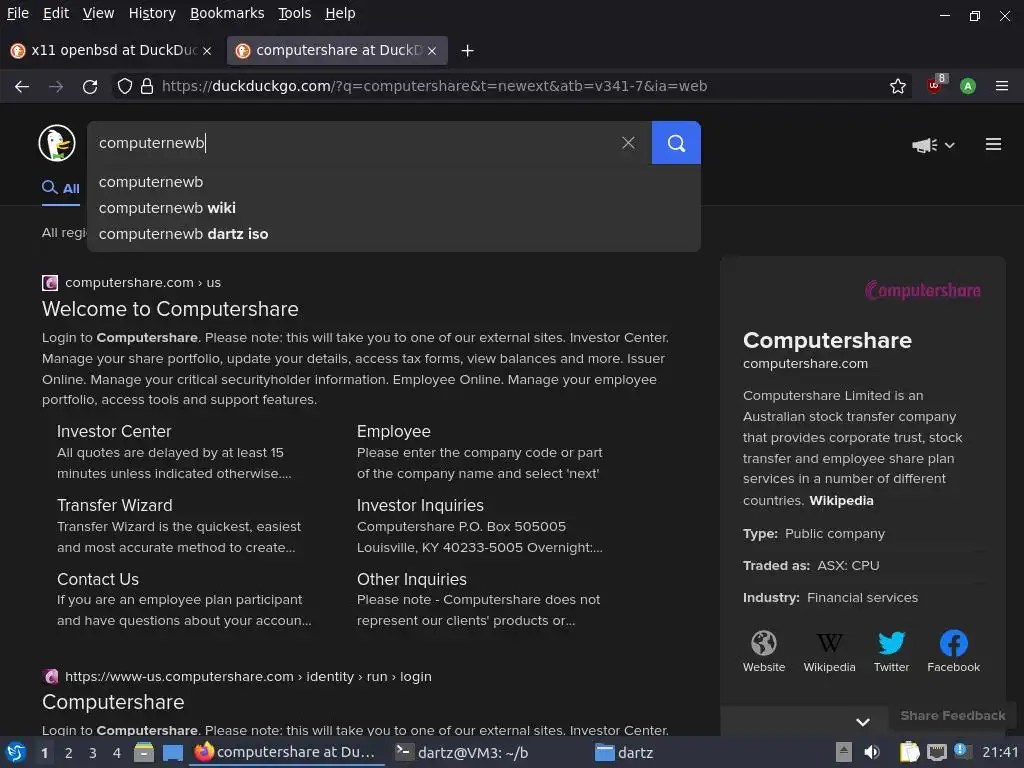Open the Bookmarks menu
1024x768 pixels.
pos(227,13)
